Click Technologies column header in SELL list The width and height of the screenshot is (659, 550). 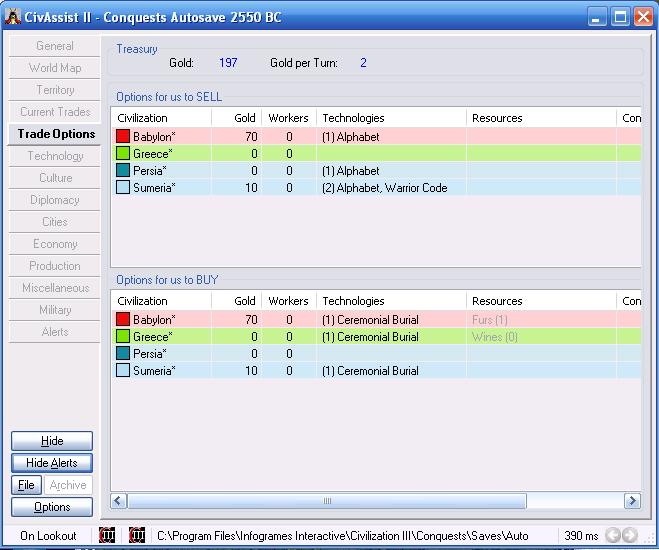[x=391, y=118]
